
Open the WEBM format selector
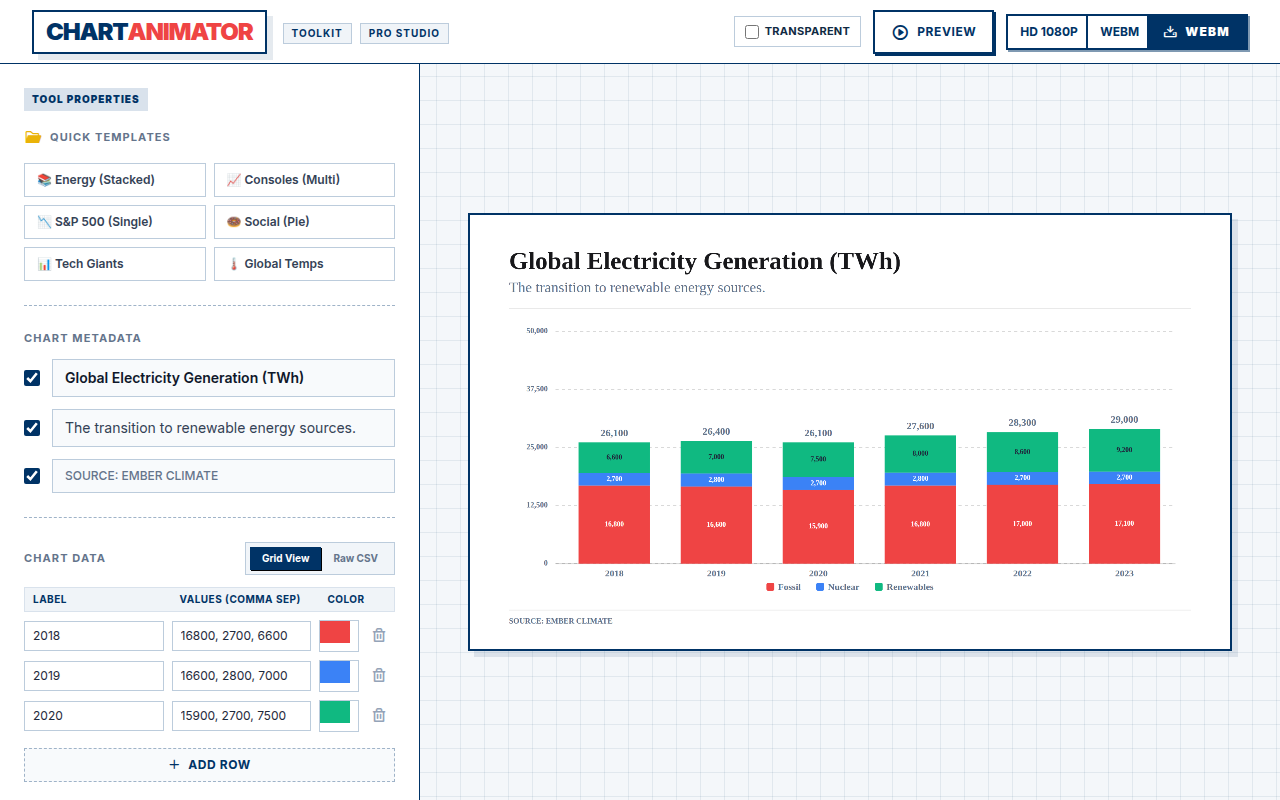click(x=1119, y=32)
